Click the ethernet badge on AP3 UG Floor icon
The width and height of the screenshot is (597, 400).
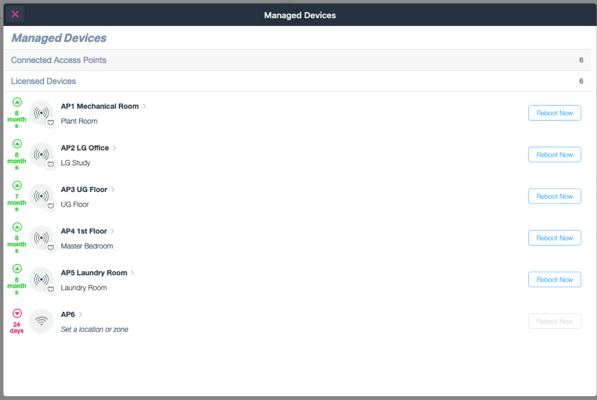pyautogui.click(x=51, y=206)
